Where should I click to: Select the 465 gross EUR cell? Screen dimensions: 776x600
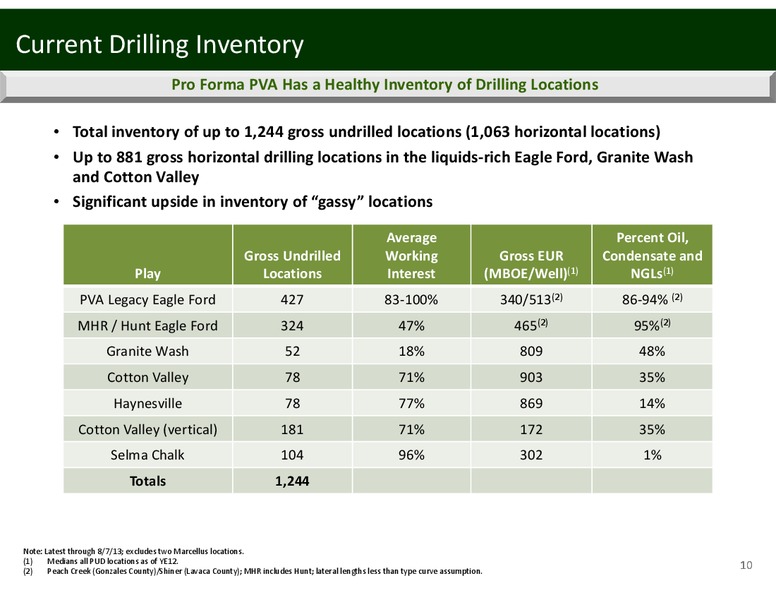531,325
